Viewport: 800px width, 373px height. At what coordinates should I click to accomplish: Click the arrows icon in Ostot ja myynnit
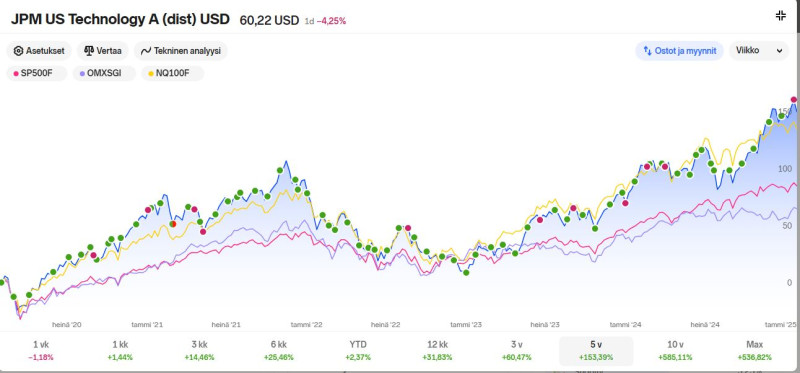pos(647,51)
